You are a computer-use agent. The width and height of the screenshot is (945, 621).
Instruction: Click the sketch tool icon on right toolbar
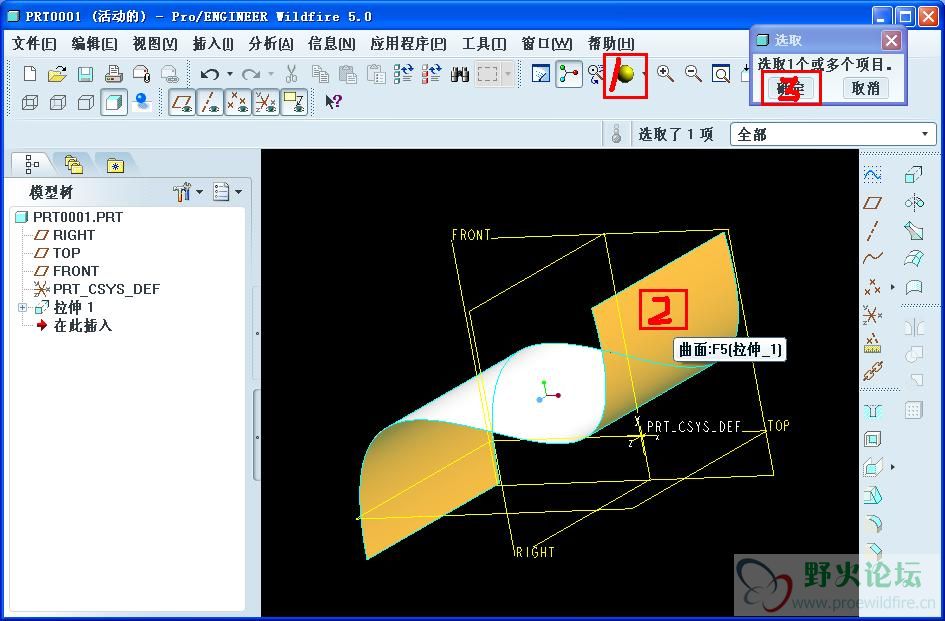(873, 175)
